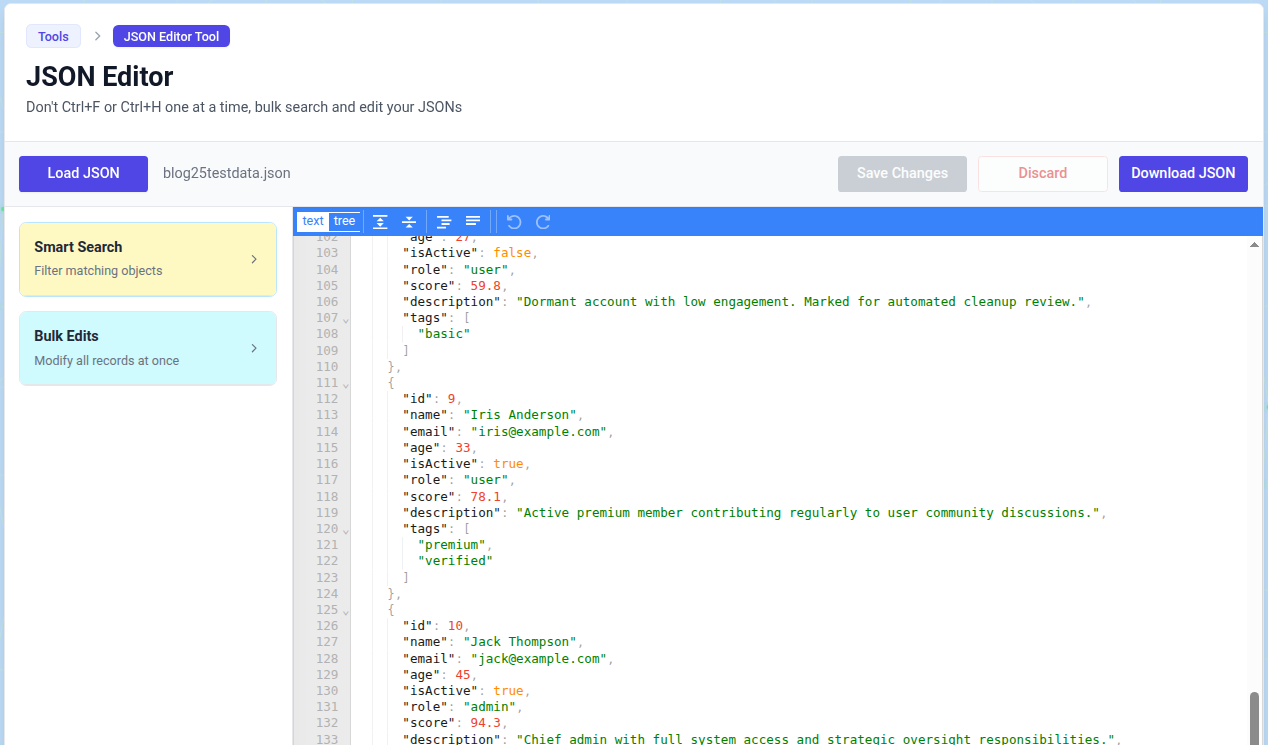Click the email value "iris@example.com"
The height and width of the screenshot is (745, 1268).
[x=540, y=432]
